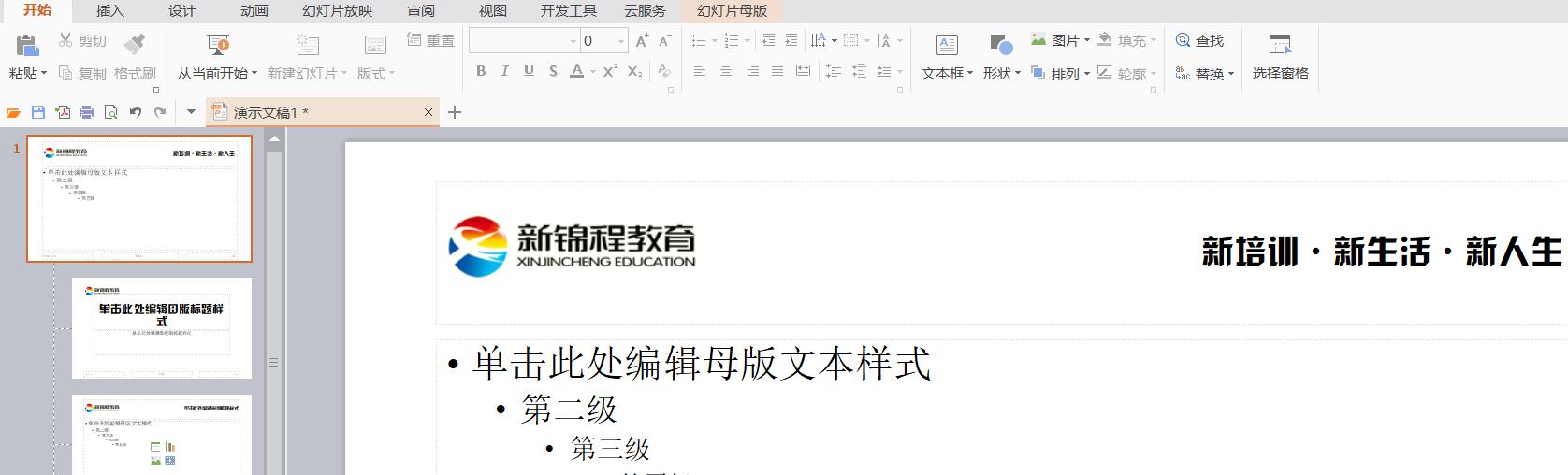The height and width of the screenshot is (475, 1568).
Task: Align text right
Action: click(x=752, y=71)
